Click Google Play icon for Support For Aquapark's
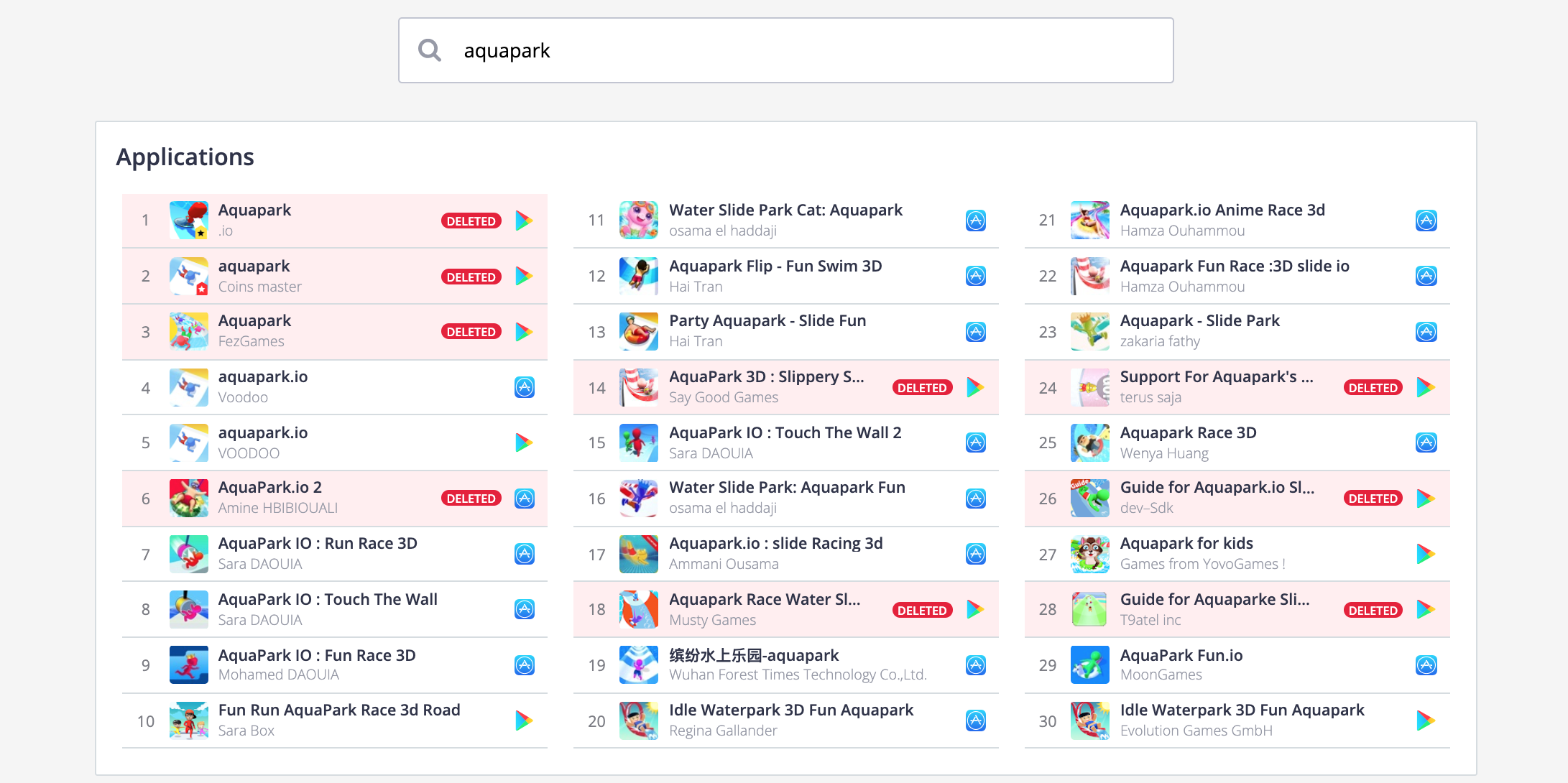This screenshot has width=1568, height=783. click(x=1426, y=387)
